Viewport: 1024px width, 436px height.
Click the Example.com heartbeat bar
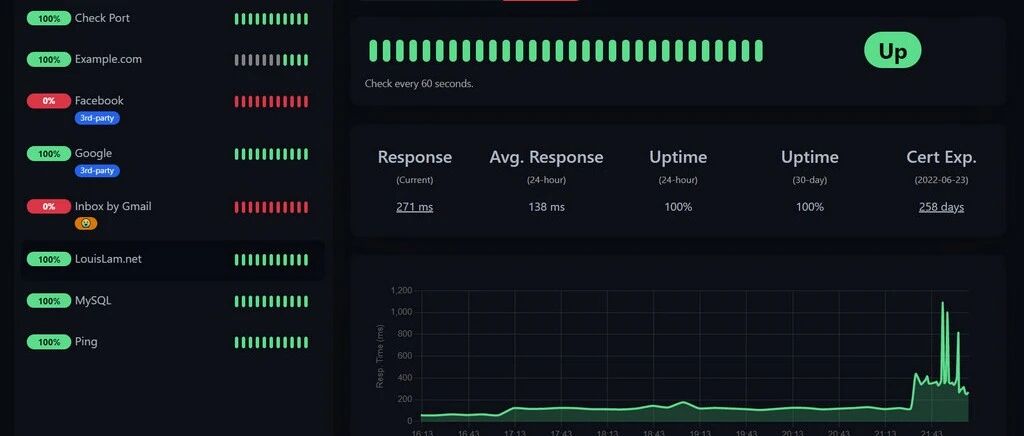[x=271, y=60]
